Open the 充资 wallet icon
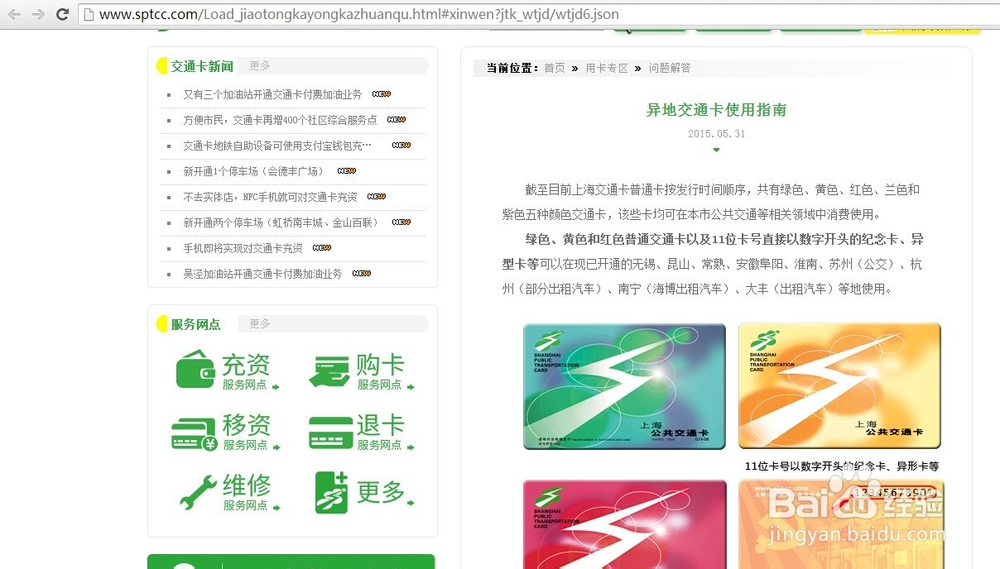This screenshot has height=569, width=1000. 195,369
